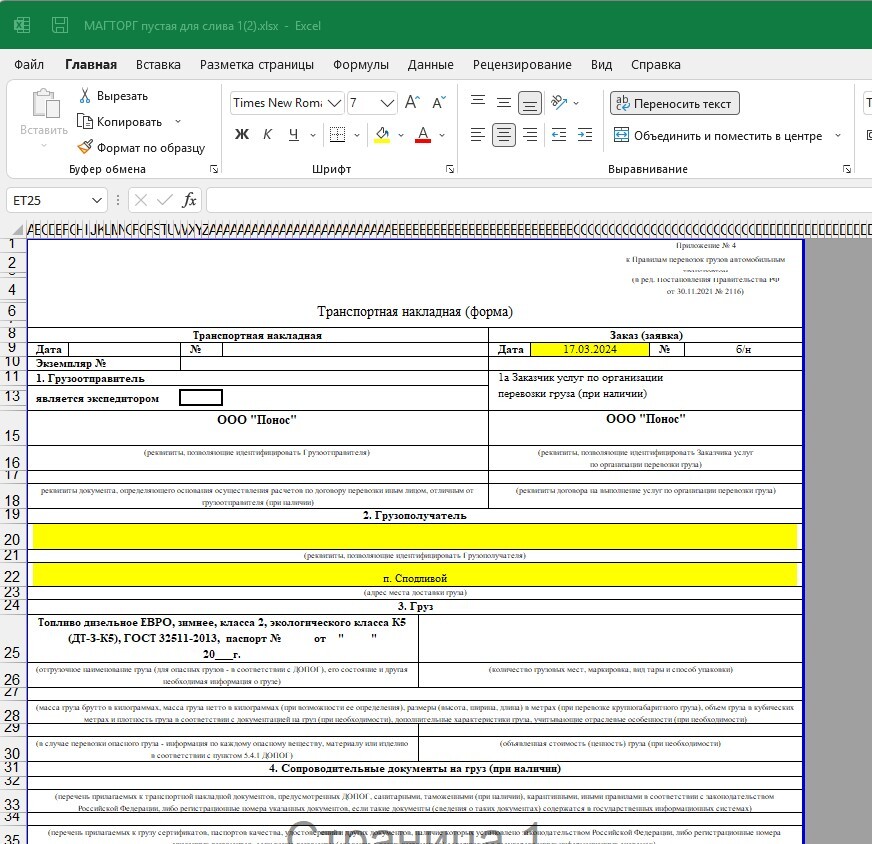872x844 pixels.
Task: Increase font size with large A icon
Action: (412, 102)
